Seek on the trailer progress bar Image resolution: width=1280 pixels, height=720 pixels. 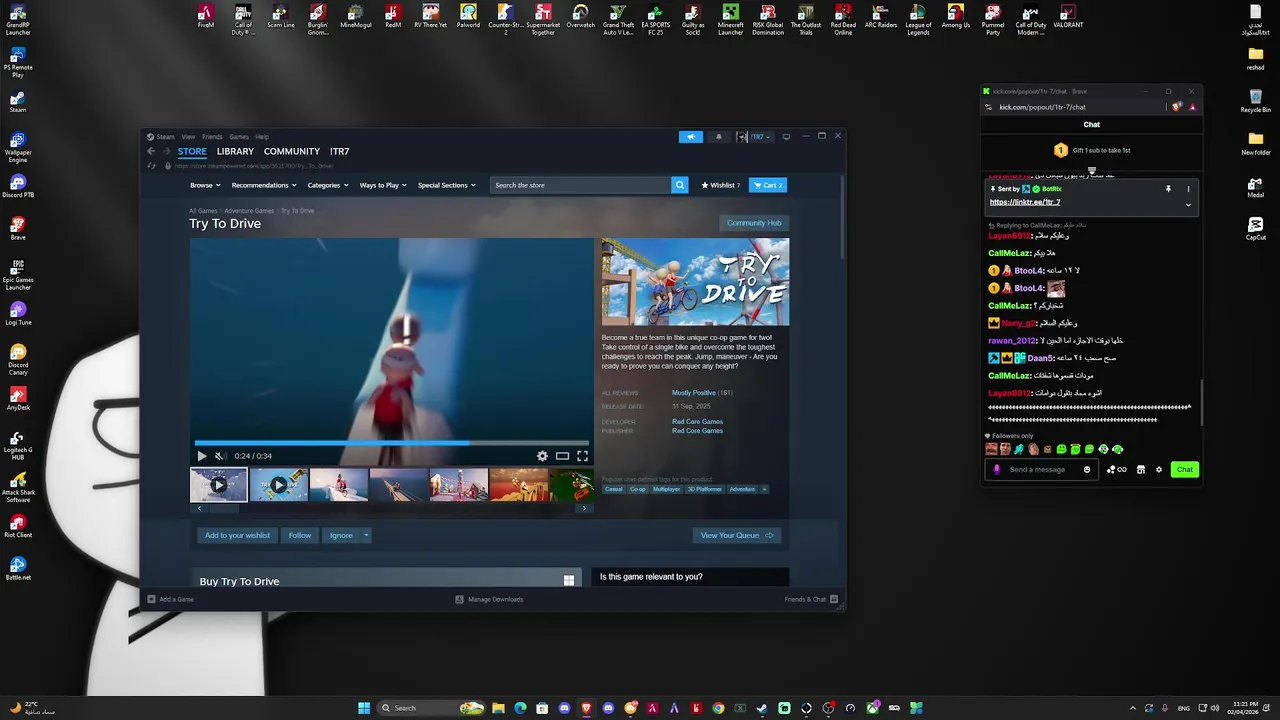pos(392,442)
